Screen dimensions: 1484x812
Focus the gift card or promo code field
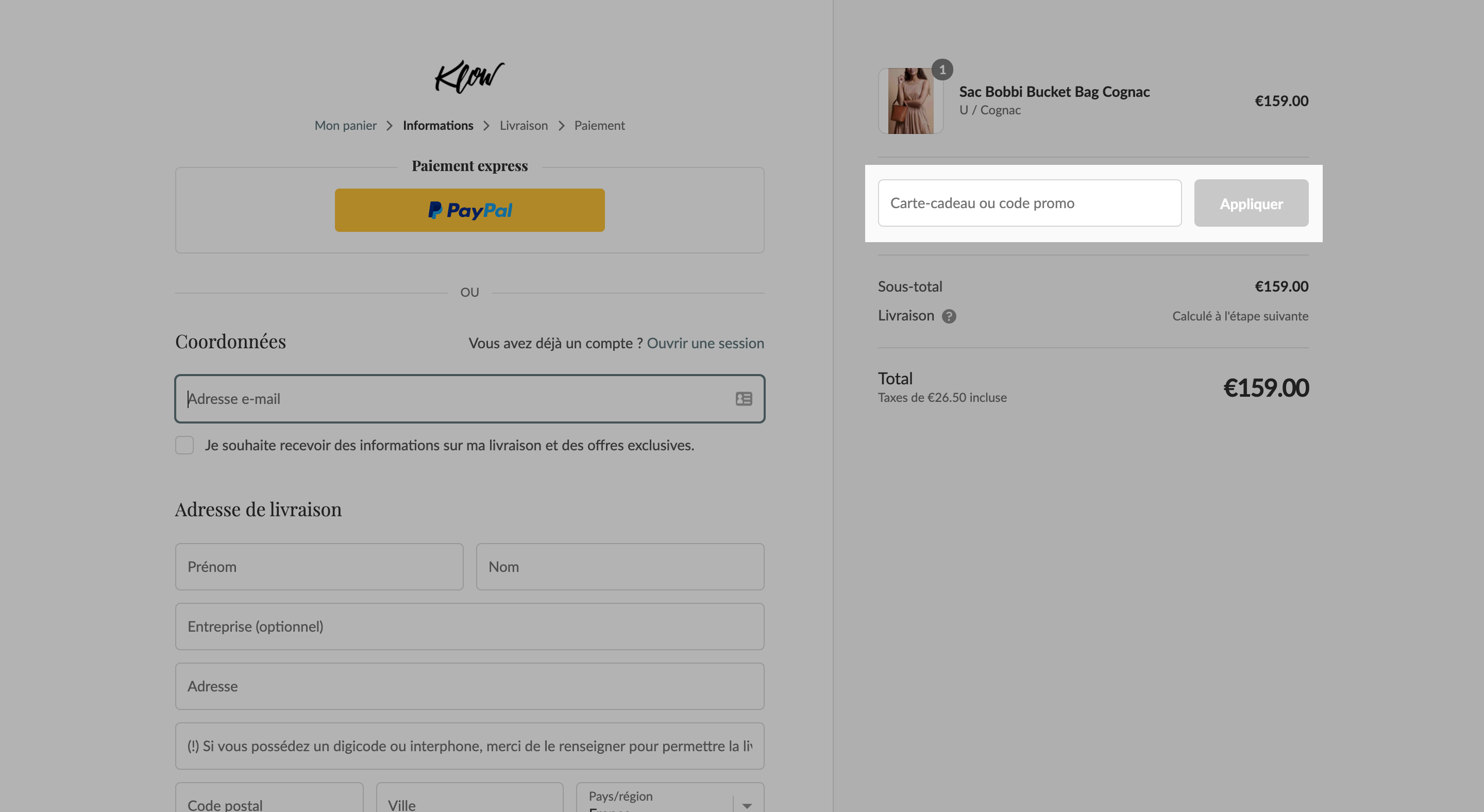1030,204
